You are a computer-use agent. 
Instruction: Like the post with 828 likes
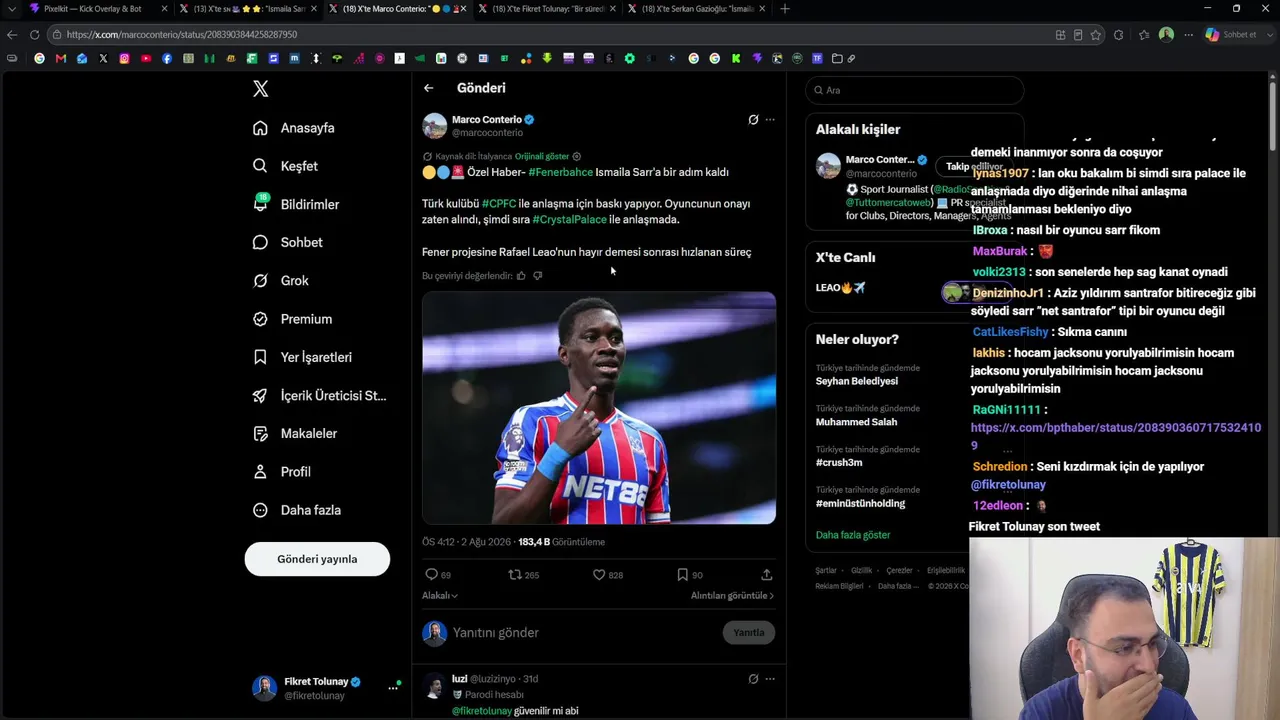[x=608, y=575]
